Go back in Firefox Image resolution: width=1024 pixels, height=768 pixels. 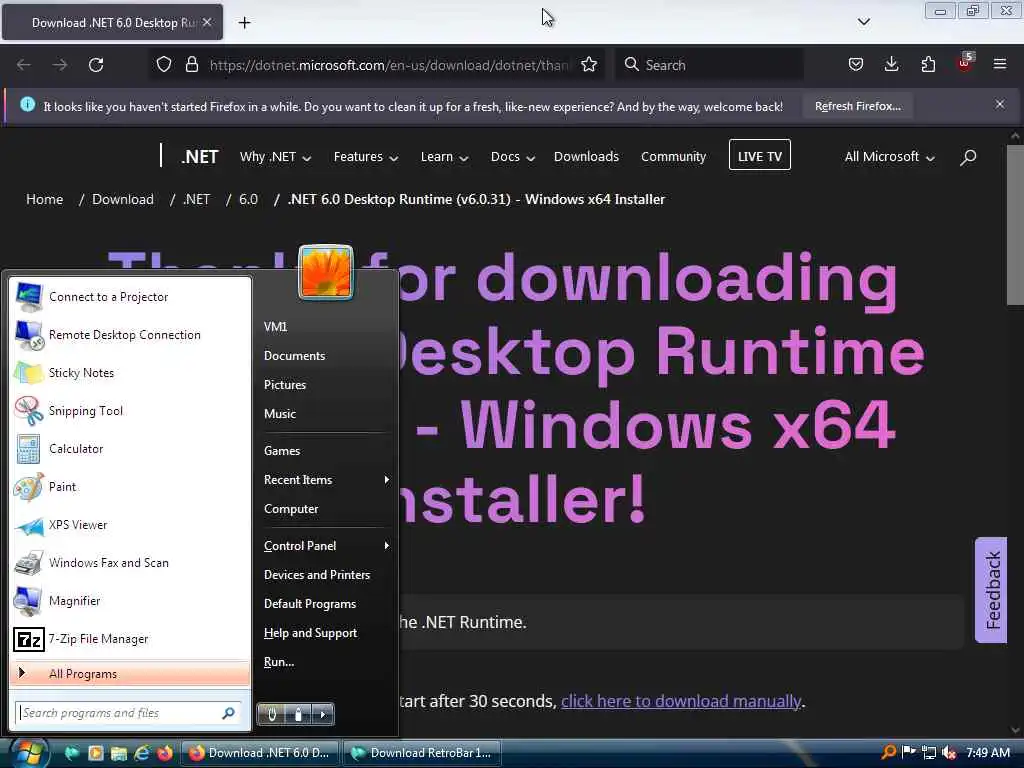point(24,65)
